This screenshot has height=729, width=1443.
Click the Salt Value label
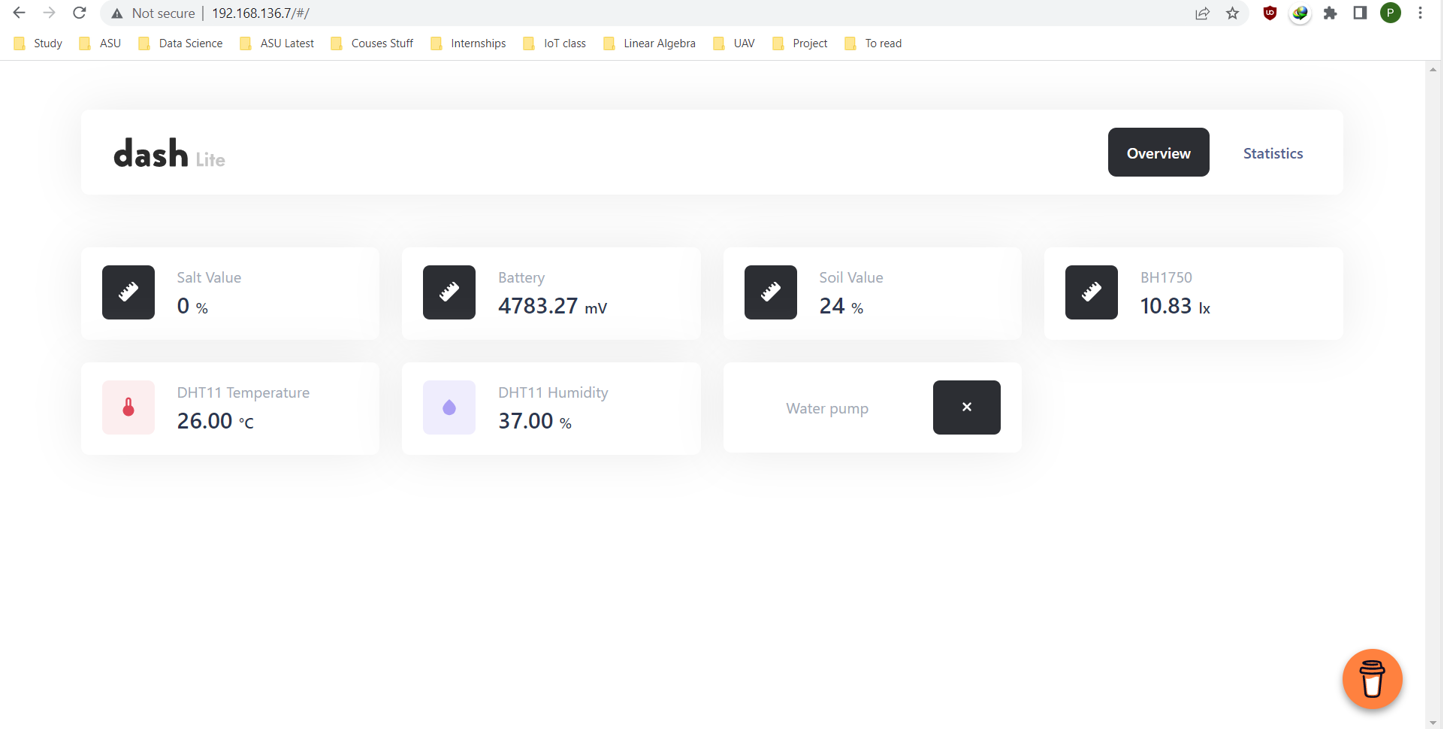click(x=209, y=278)
